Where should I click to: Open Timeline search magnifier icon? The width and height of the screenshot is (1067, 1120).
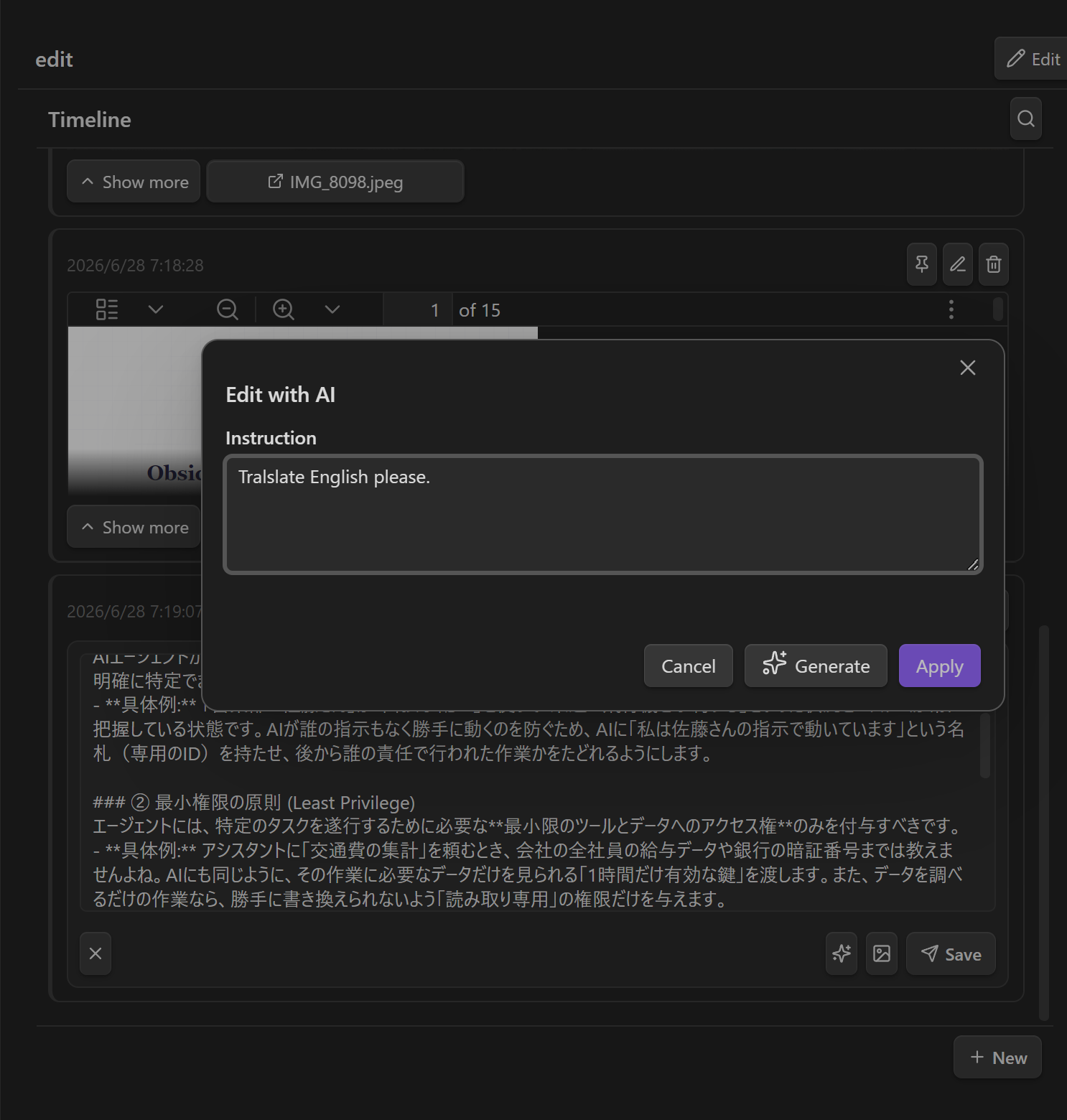(x=1026, y=118)
